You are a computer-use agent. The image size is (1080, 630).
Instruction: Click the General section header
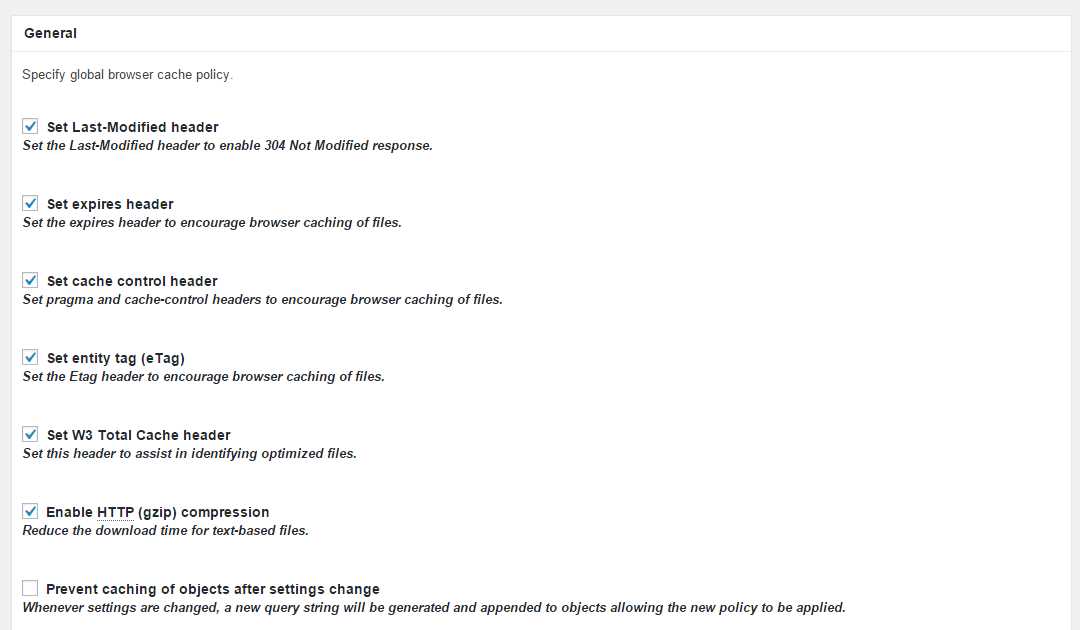point(50,33)
